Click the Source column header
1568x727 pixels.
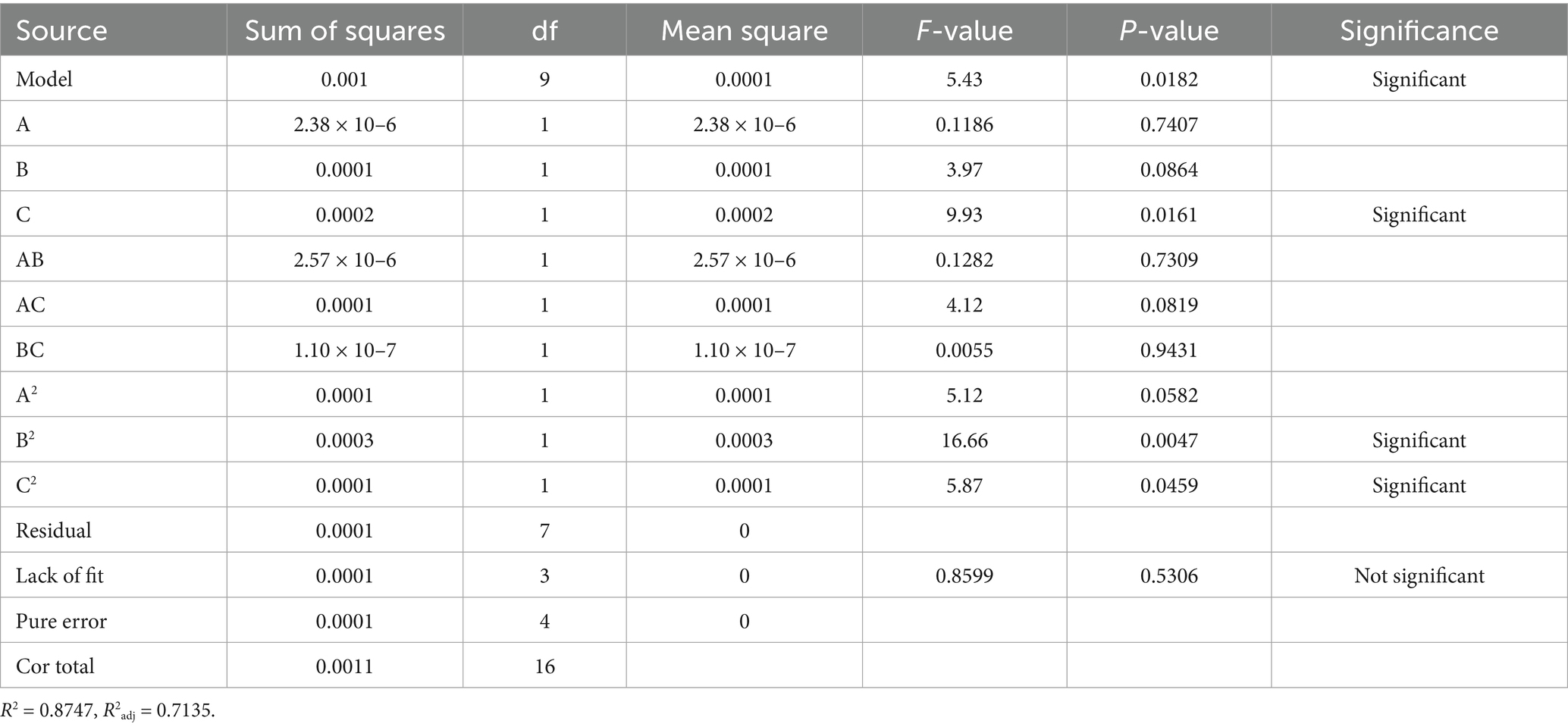tap(61, 30)
